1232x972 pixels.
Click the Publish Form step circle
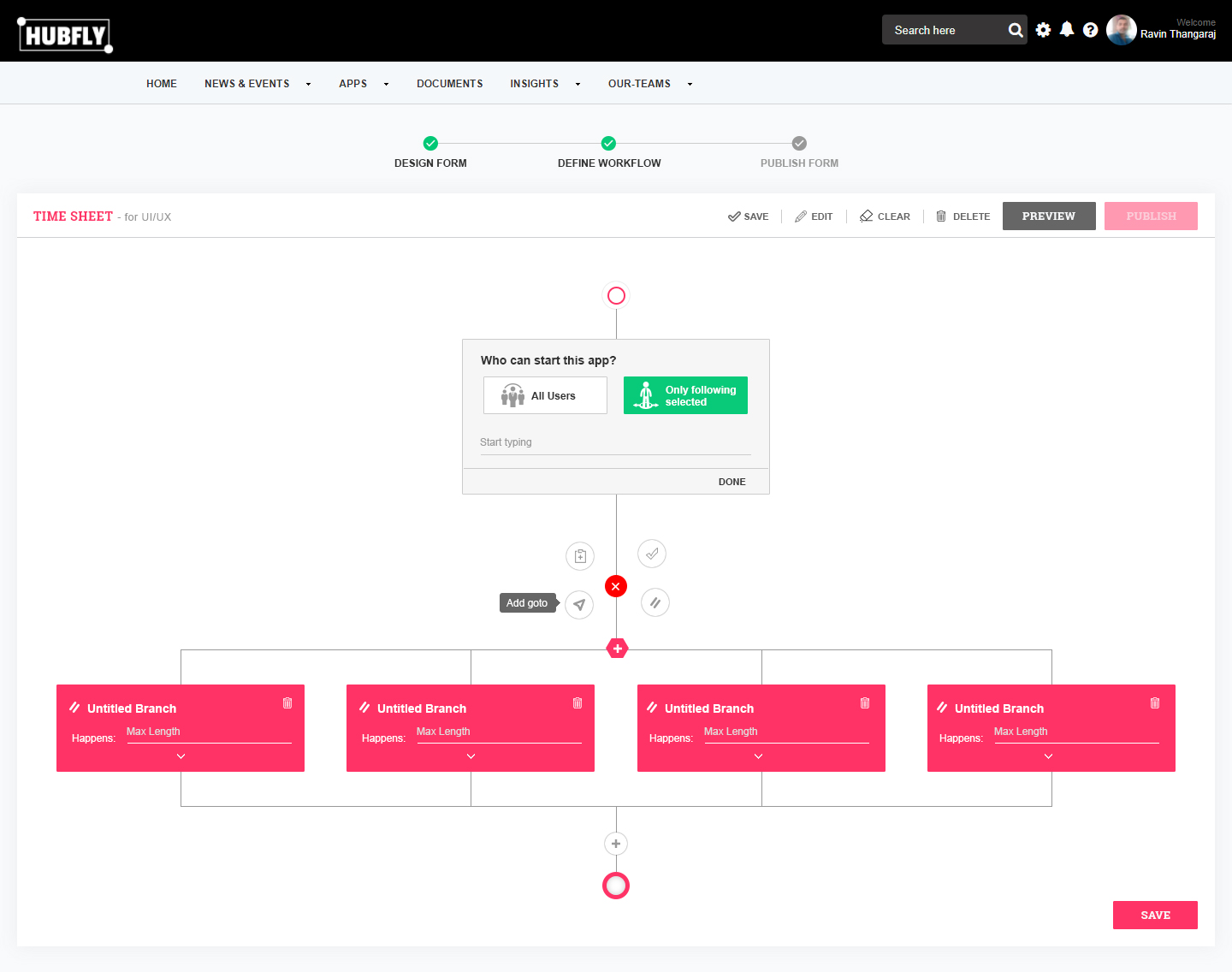pyautogui.click(x=799, y=143)
